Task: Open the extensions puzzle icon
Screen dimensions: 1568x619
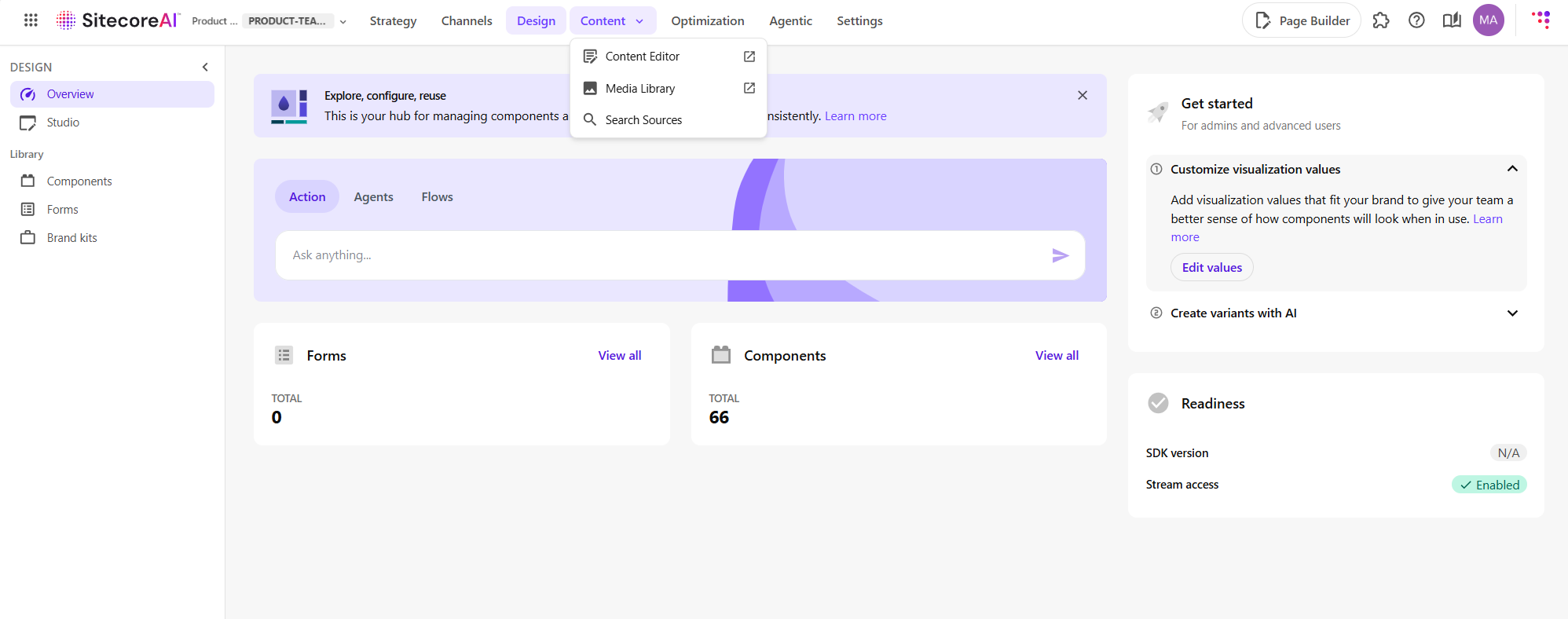Action: tap(1381, 20)
